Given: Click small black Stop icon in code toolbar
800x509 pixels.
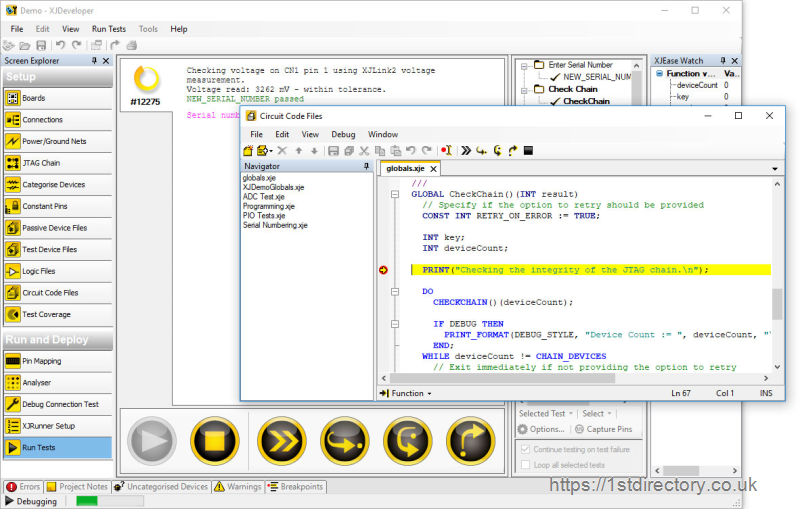Looking at the screenshot, I should pyautogui.click(x=529, y=150).
